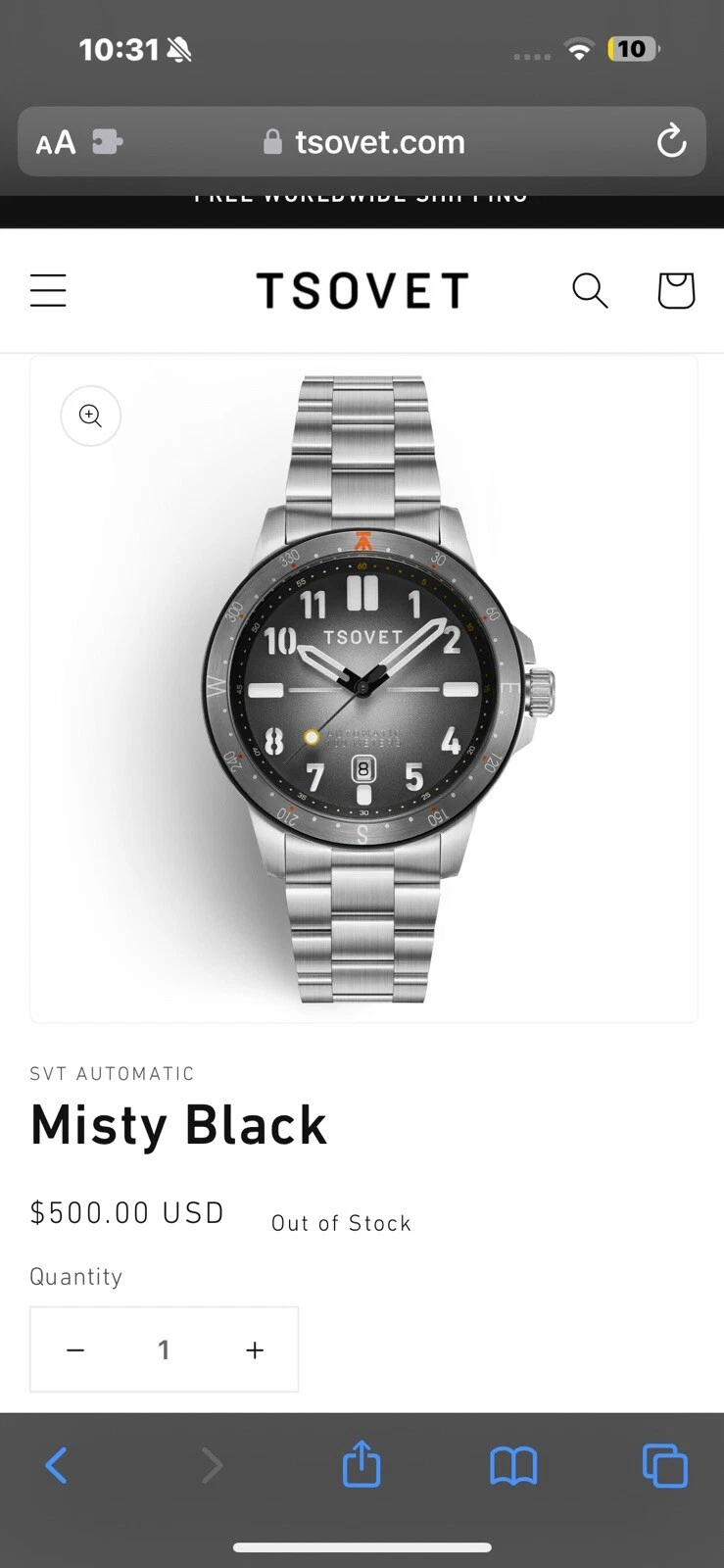Open the Misty Black watch image
This screenshot has width=724, height=1568.
[x=363, y=689]
